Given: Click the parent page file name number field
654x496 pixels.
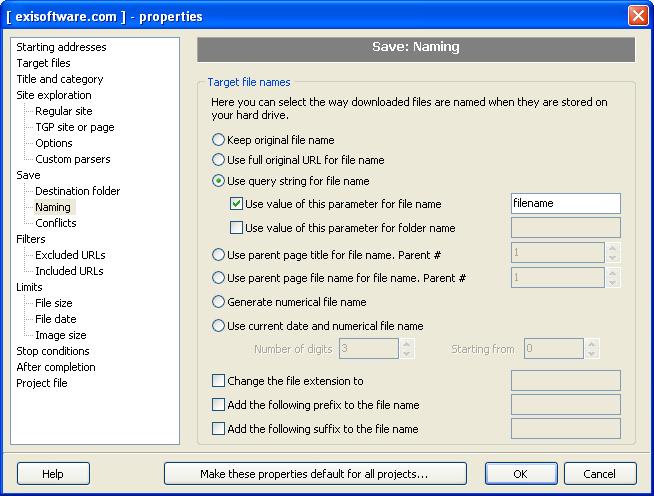Looking at the screenshot, I should (x=558, y=277).
